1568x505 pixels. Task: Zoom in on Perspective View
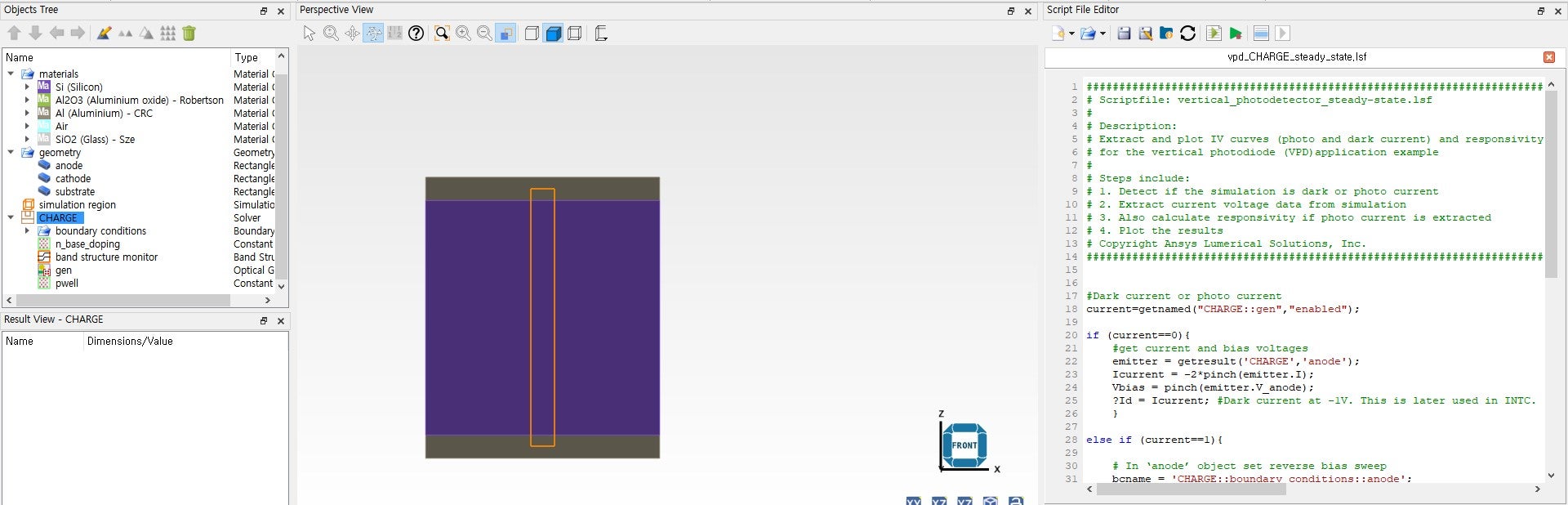(x=463, y=33)
